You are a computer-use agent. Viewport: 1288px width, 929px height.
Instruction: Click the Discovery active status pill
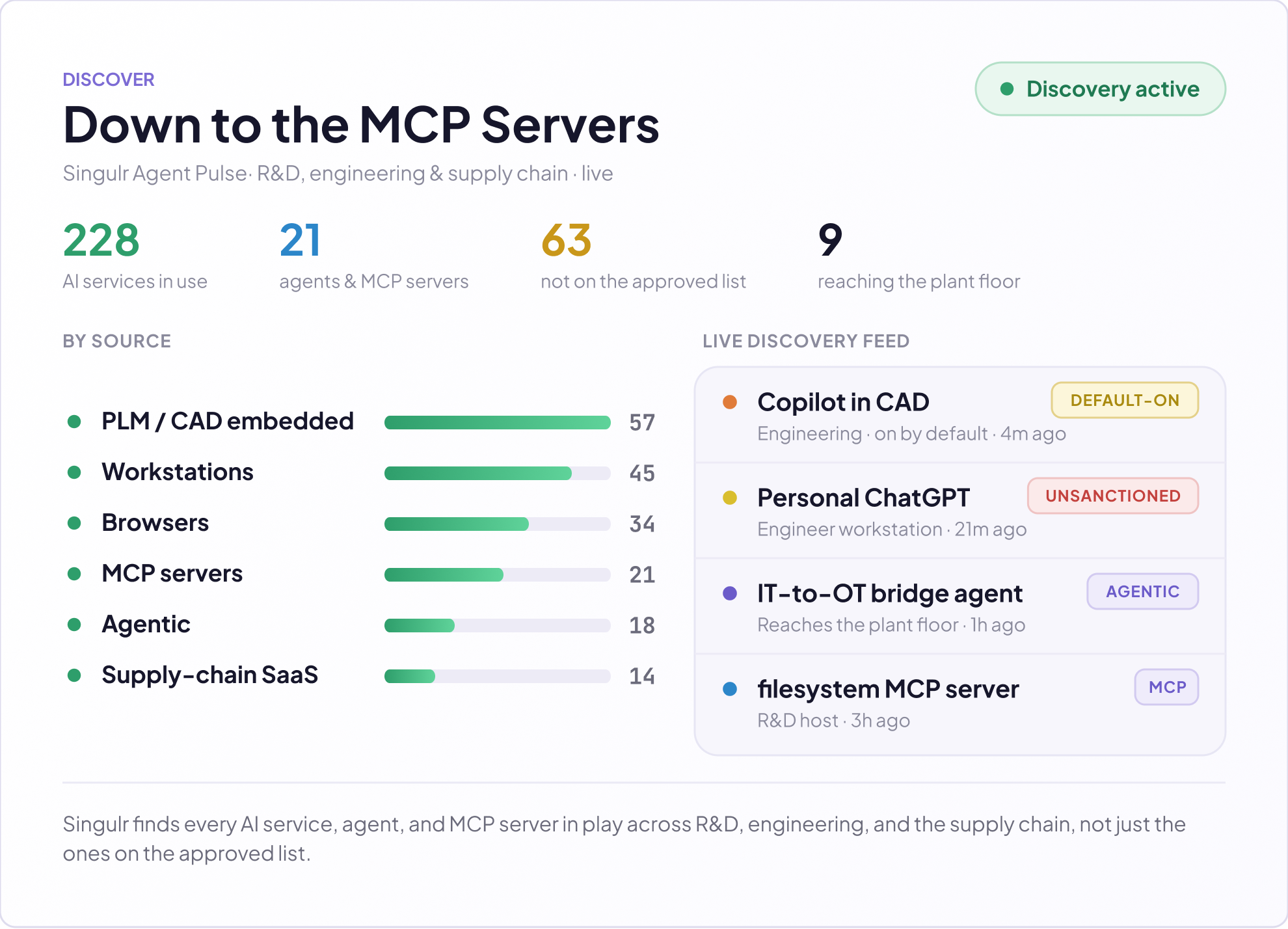(x=1100, y=89)
